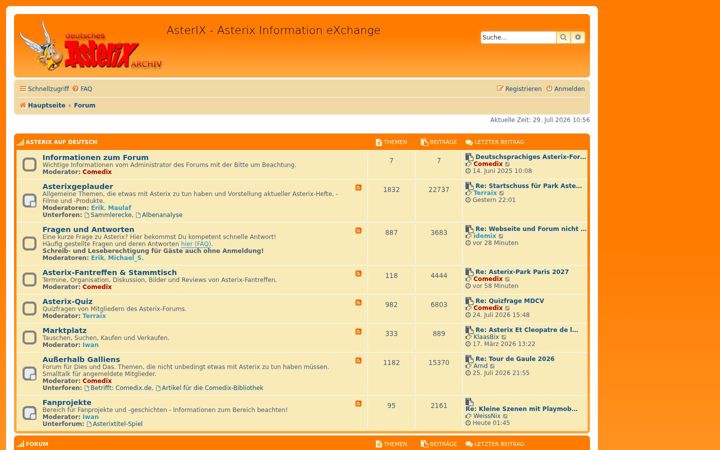
Task: Open advanced search gear icon
Action: (x=578, y=37)
